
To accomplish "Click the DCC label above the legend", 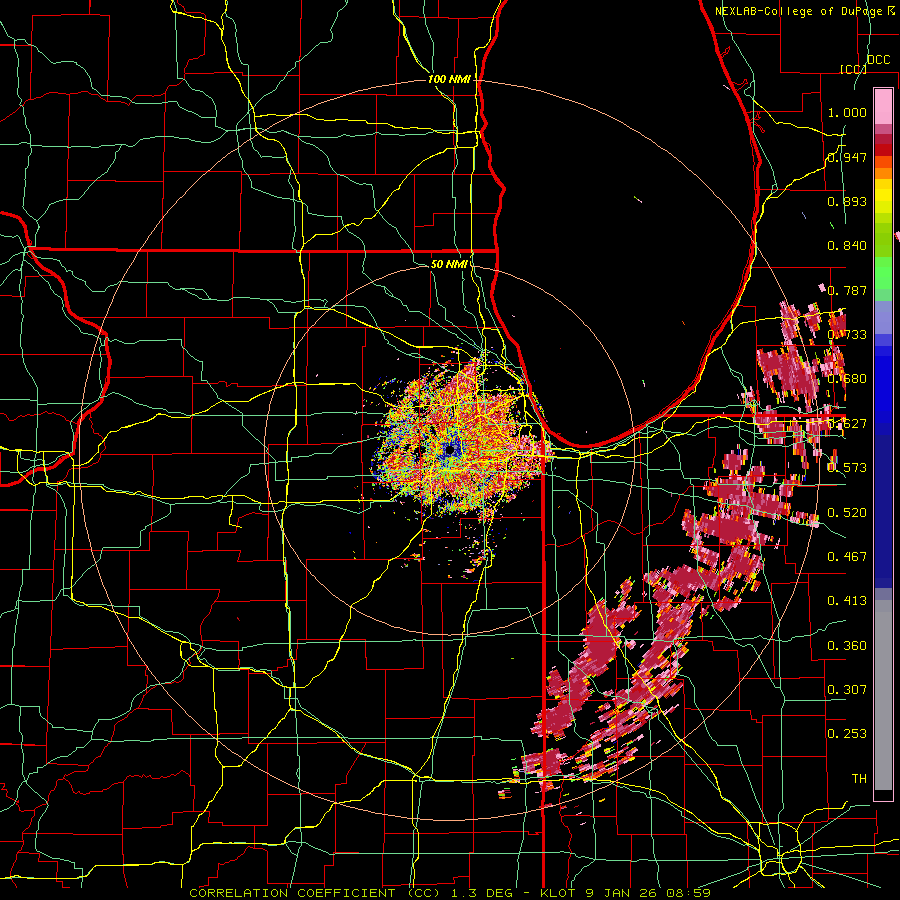I will pyautogui.click(x=878, y=60).
